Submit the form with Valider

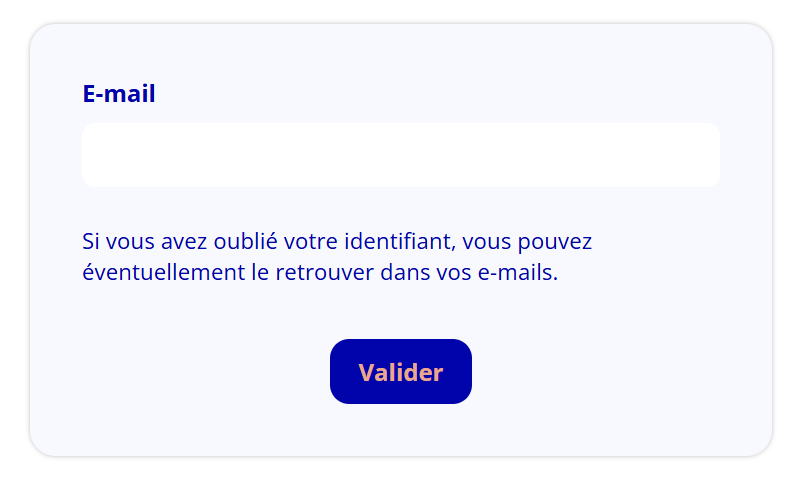coord(400,372)
